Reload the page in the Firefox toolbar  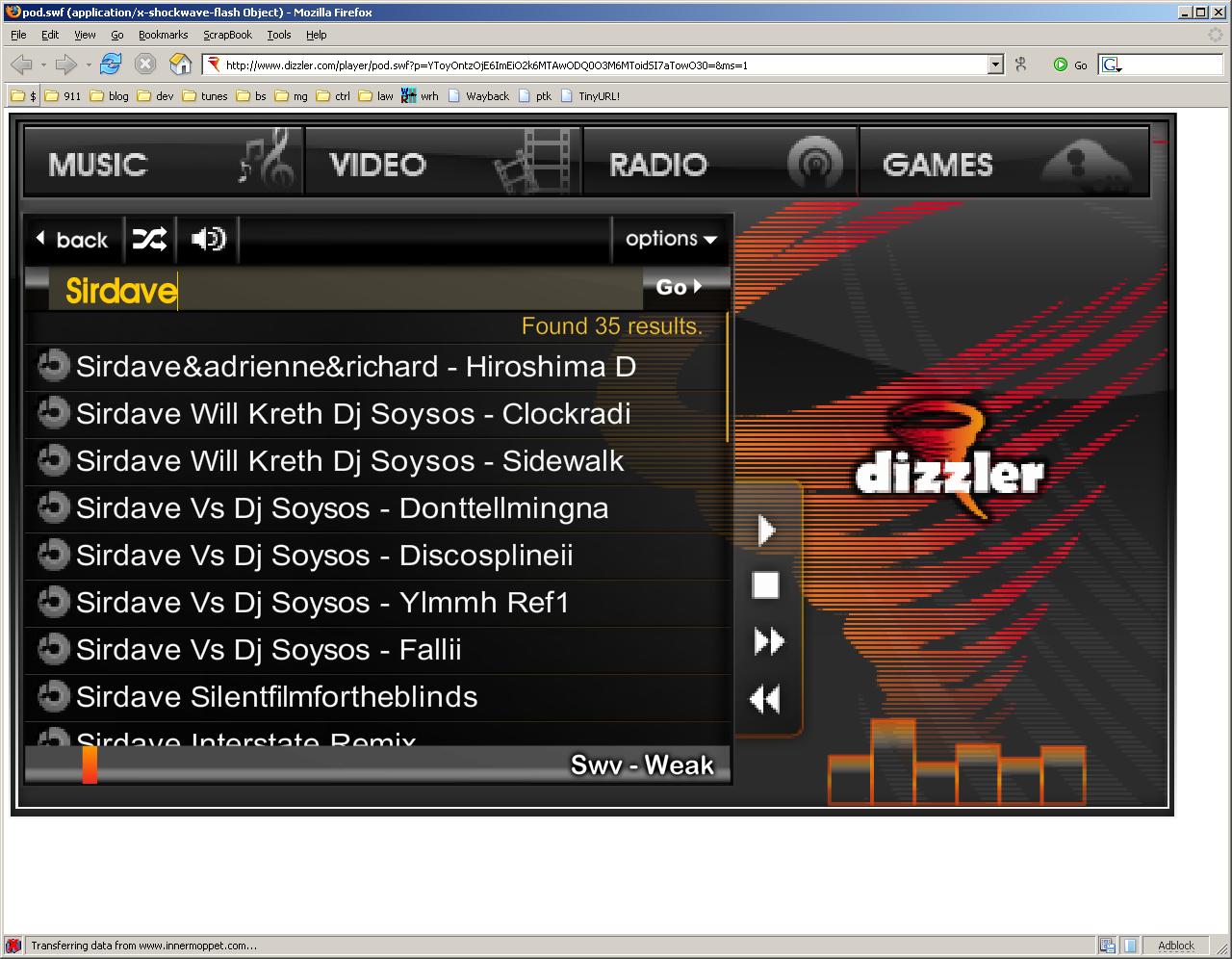111,65
